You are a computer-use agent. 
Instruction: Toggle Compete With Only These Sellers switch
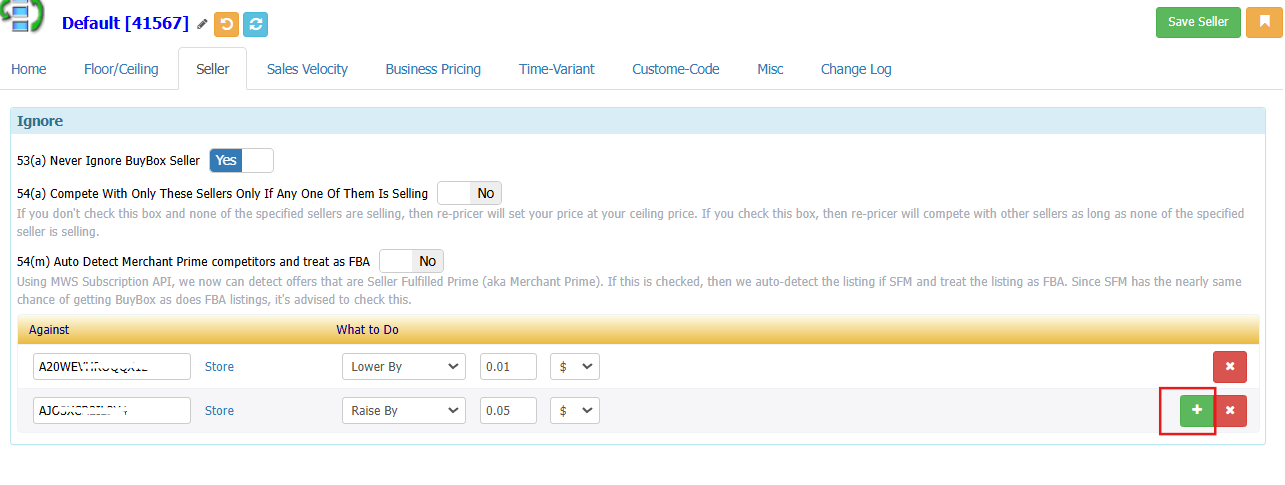coord(469,193)
